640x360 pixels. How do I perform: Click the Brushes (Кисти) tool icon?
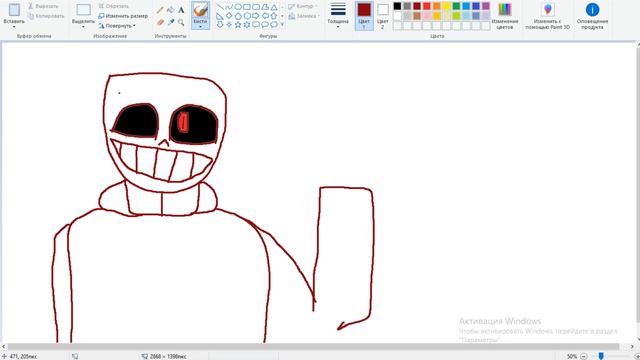(200, 10)
